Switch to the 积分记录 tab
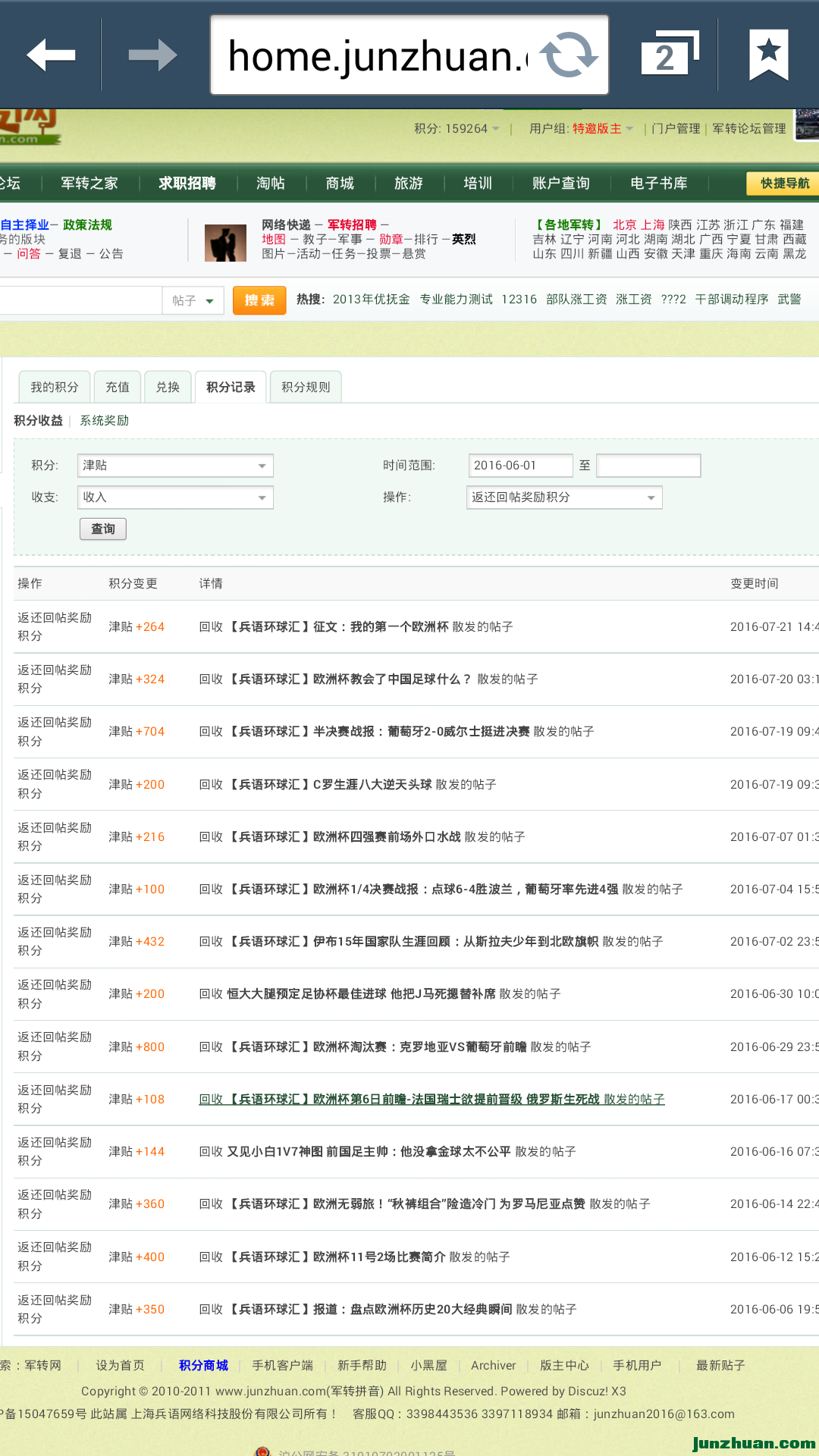This screenshot has height=1456, width=819. coord(231,387)
